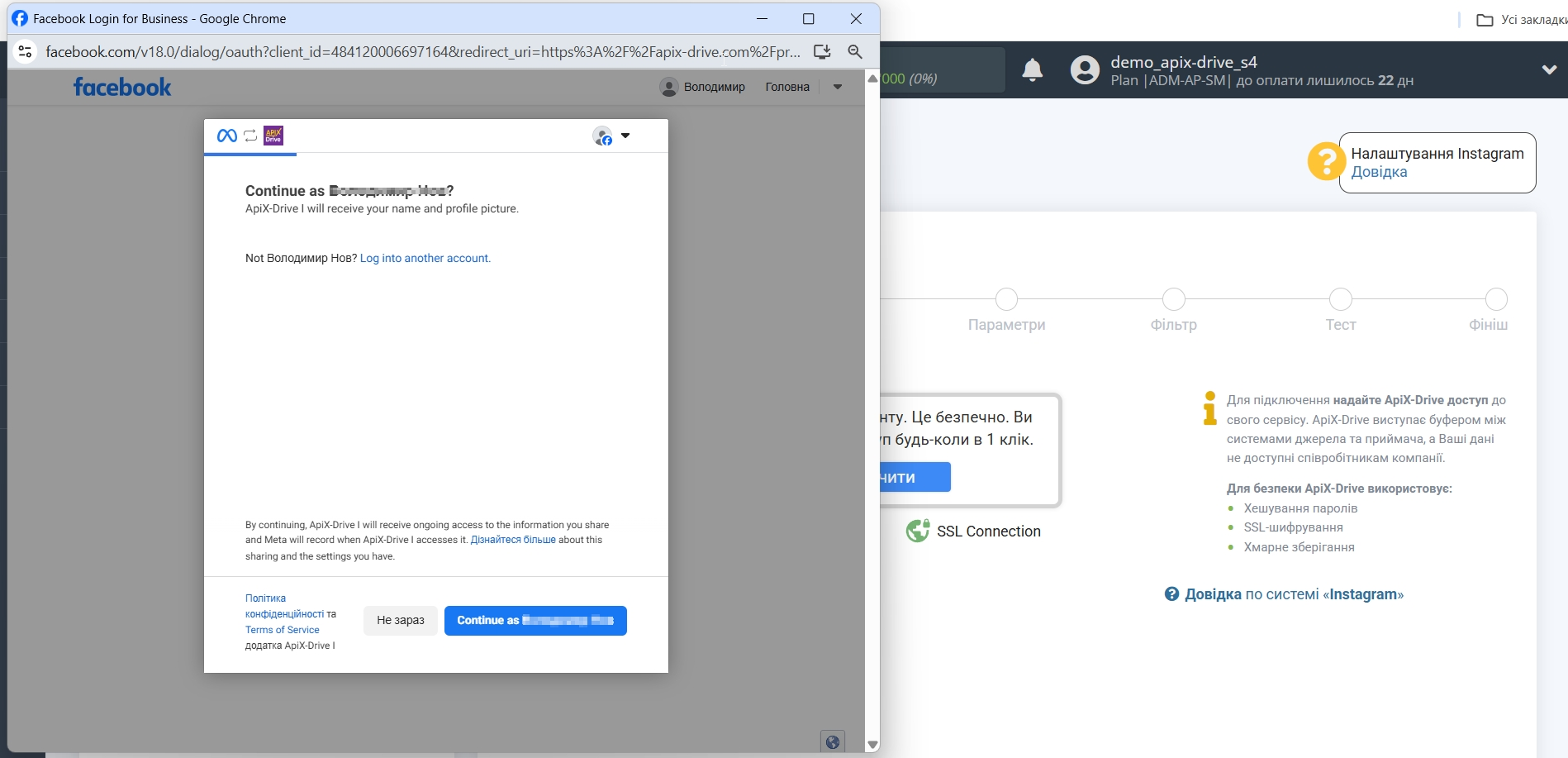
Task: Click the popup scrollbar down arrow
Action: pyautogui.click(x=872, y=745)
